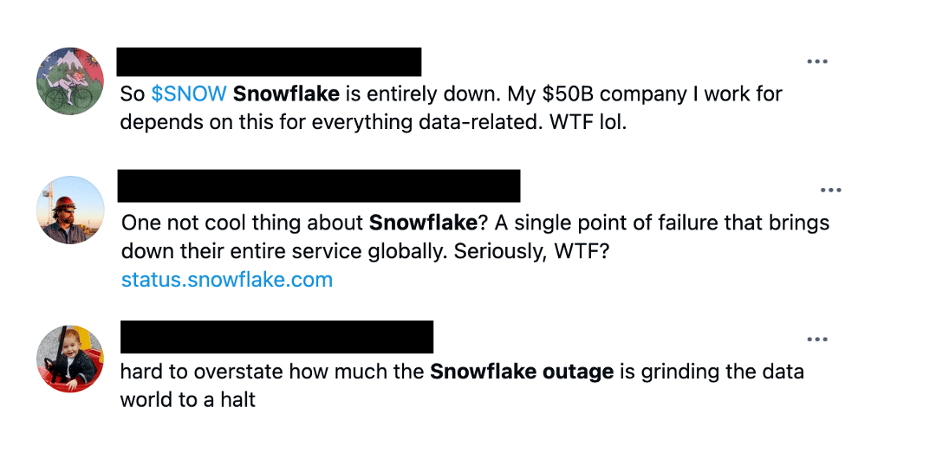View profile of hard-hat man avatar

coord(70,210)
